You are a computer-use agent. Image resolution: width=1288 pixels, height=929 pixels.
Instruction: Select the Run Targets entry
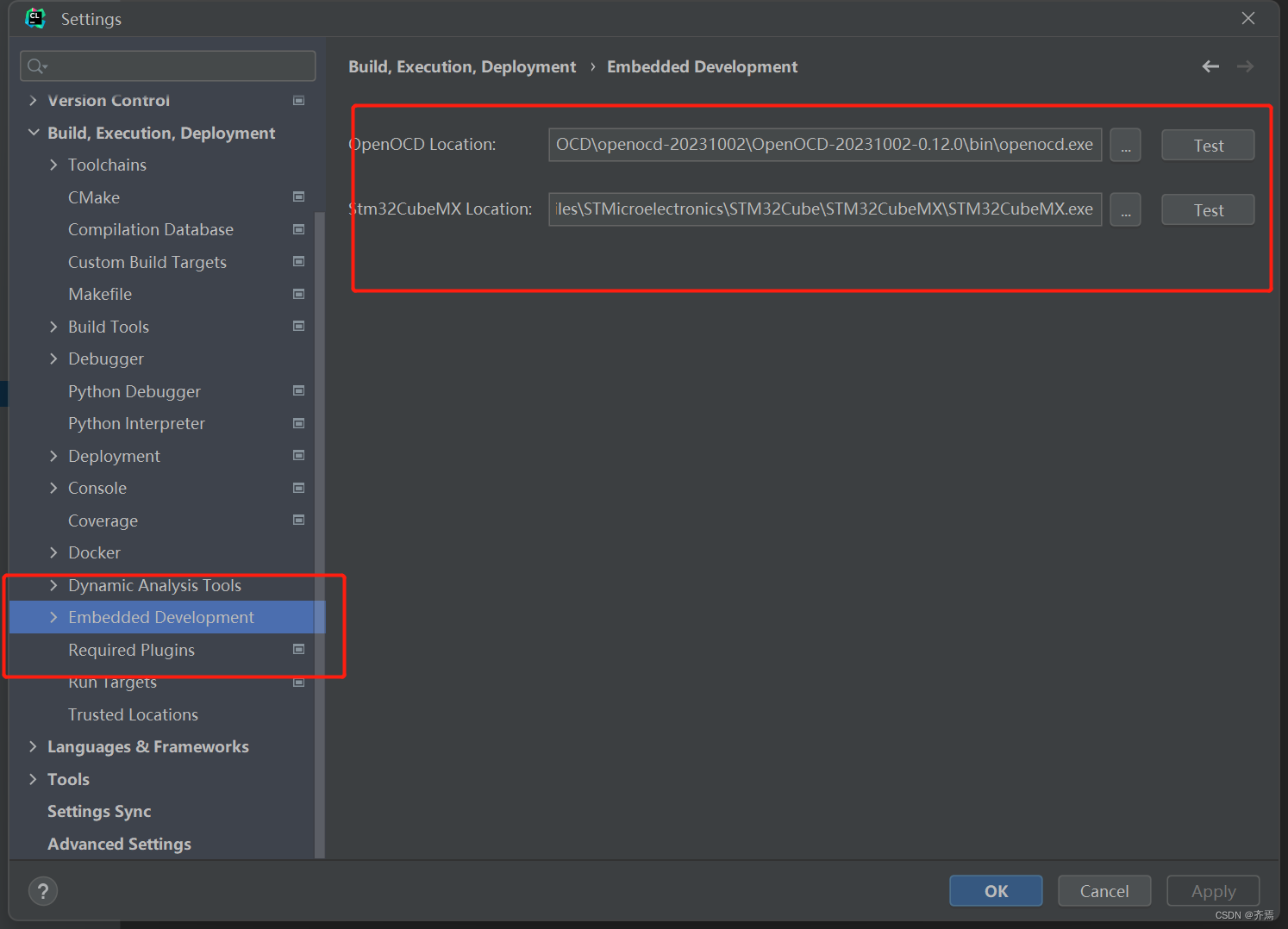pyautogui.click(x=112, y=683)
